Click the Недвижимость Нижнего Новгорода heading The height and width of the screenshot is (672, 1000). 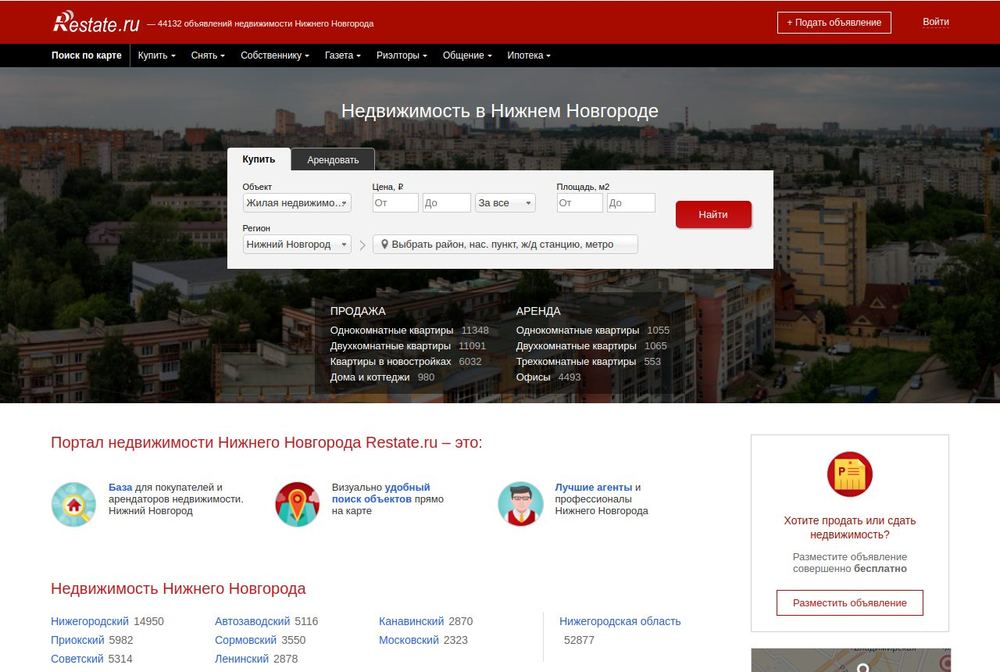(x=178, y=588)
